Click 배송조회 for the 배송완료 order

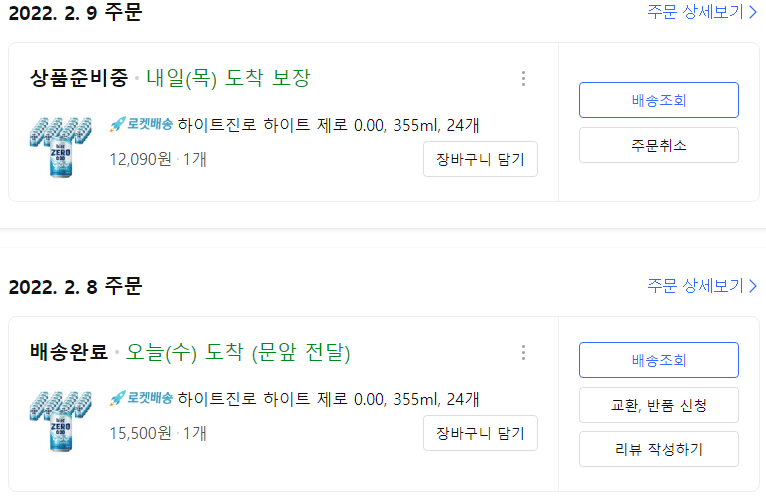click(659, 360)
